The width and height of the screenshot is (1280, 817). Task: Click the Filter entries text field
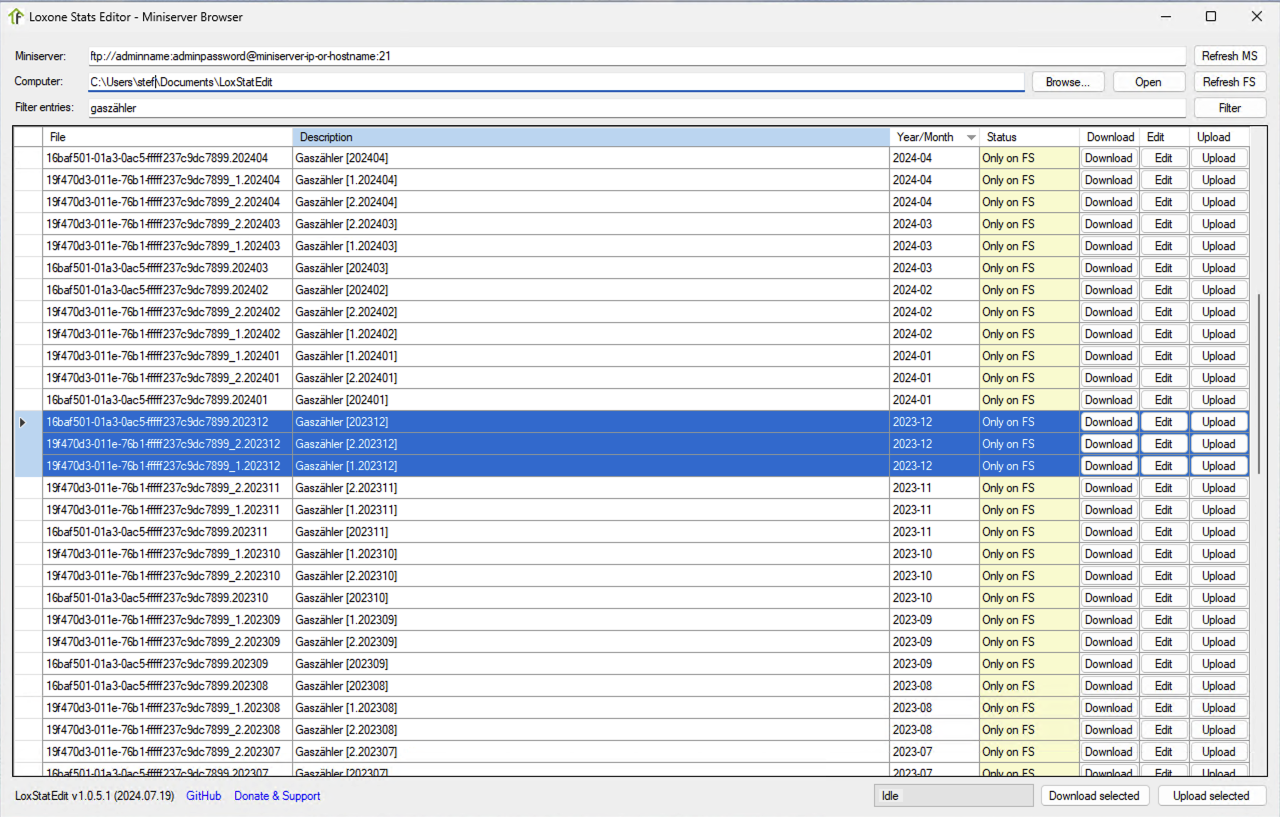(x=636, y=108)
